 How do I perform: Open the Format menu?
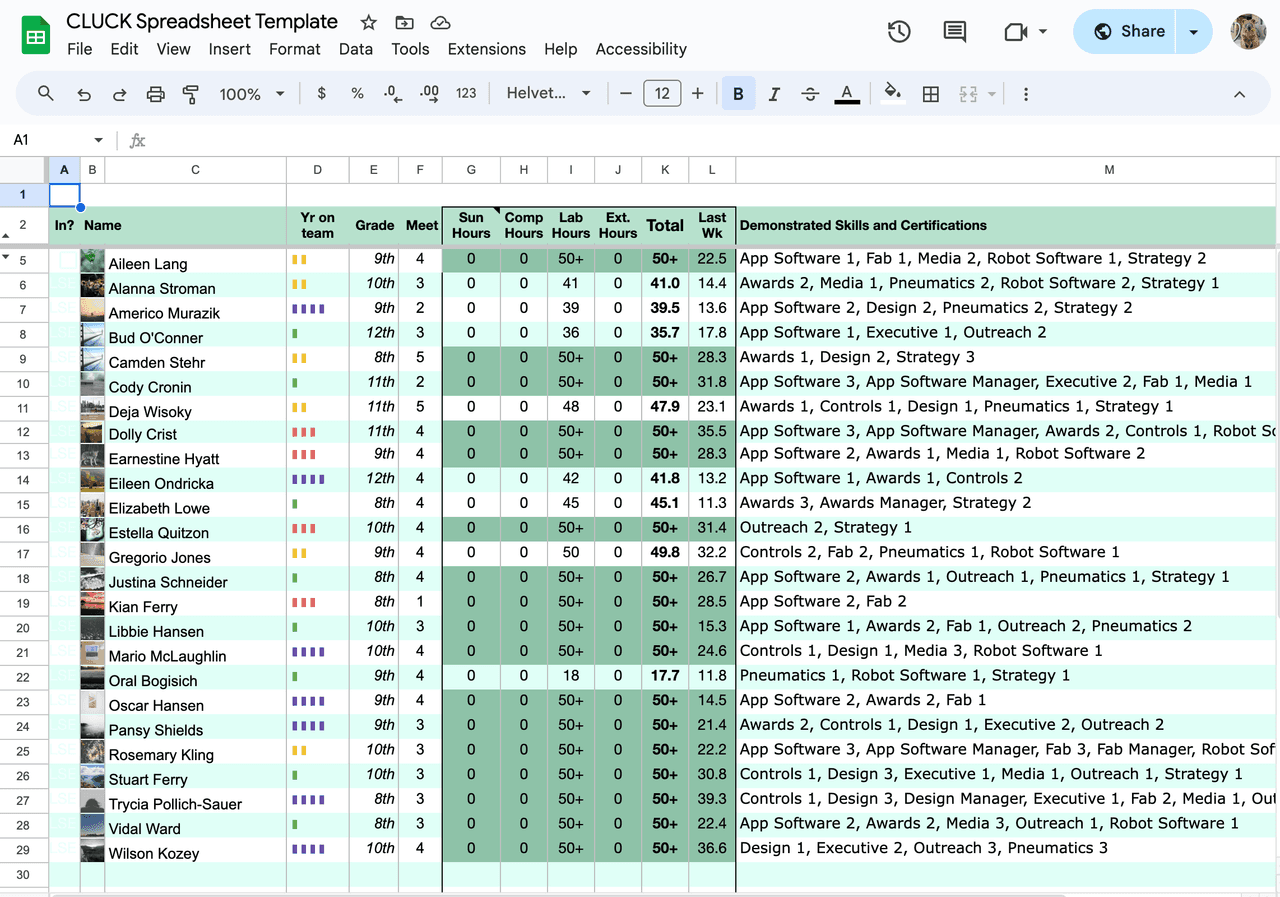(x=294, y=49)
